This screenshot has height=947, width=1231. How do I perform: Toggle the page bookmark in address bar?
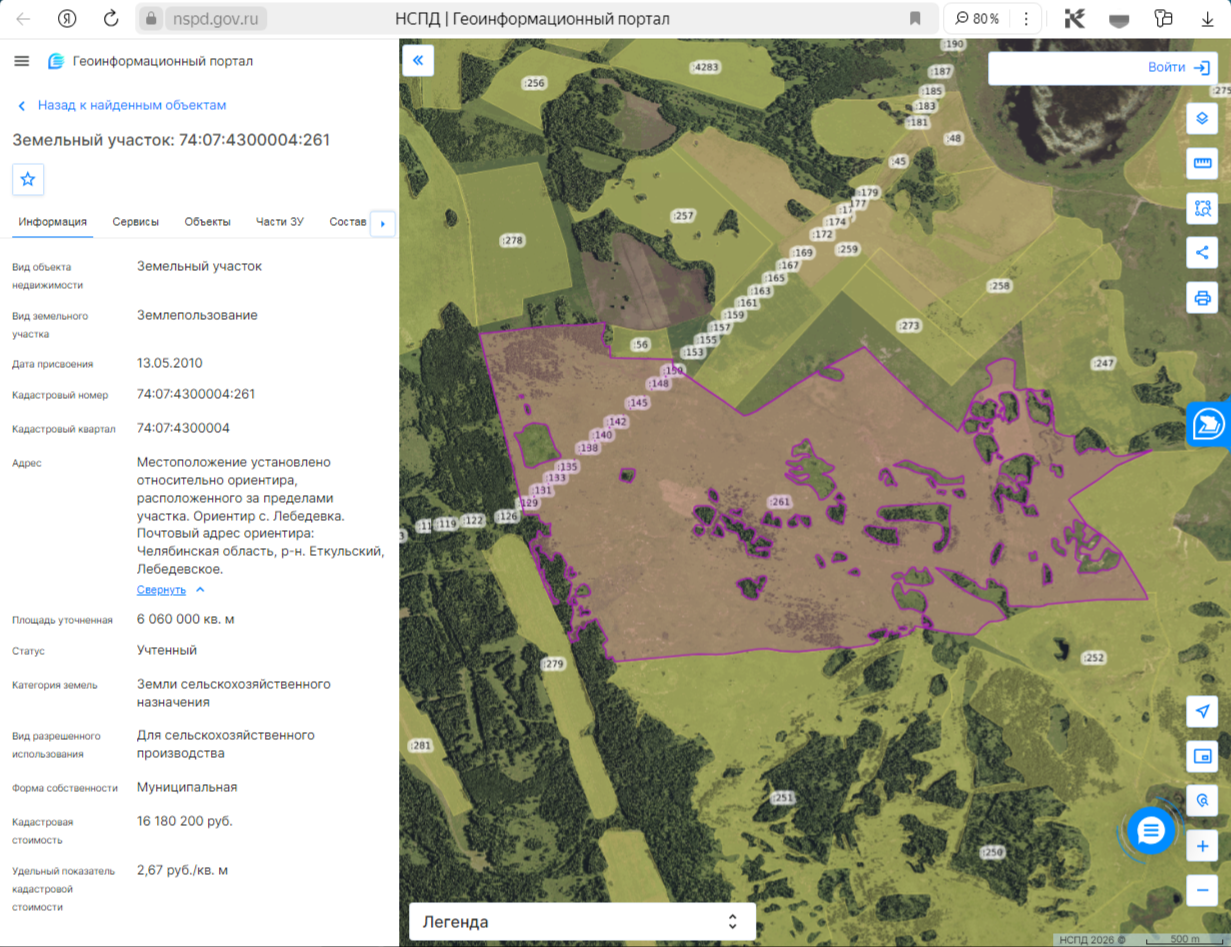click(915, 19)
